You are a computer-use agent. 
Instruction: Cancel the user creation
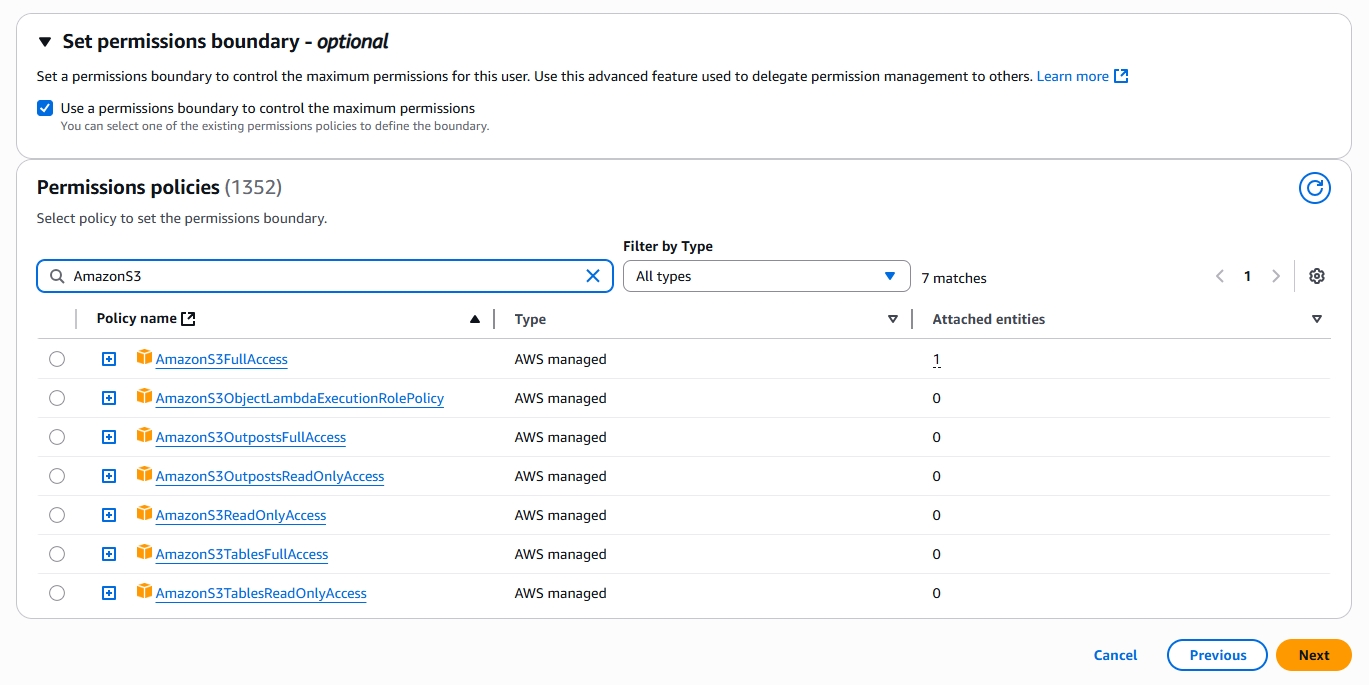click(x=1115, y=655)
